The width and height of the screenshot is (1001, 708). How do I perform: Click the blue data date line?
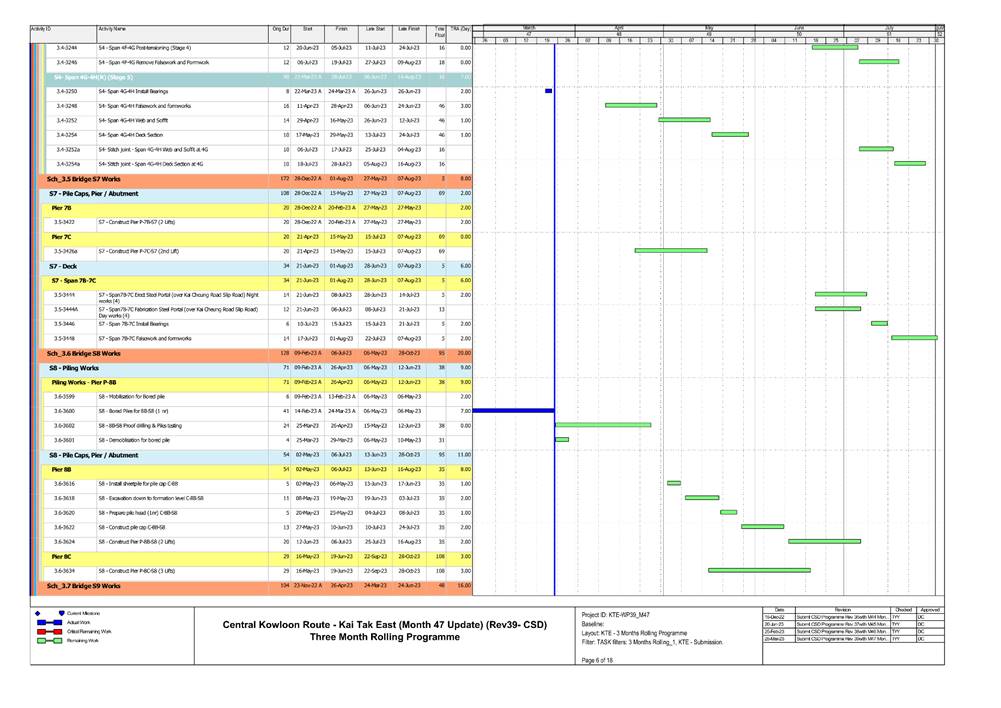[x=554, y=300]
